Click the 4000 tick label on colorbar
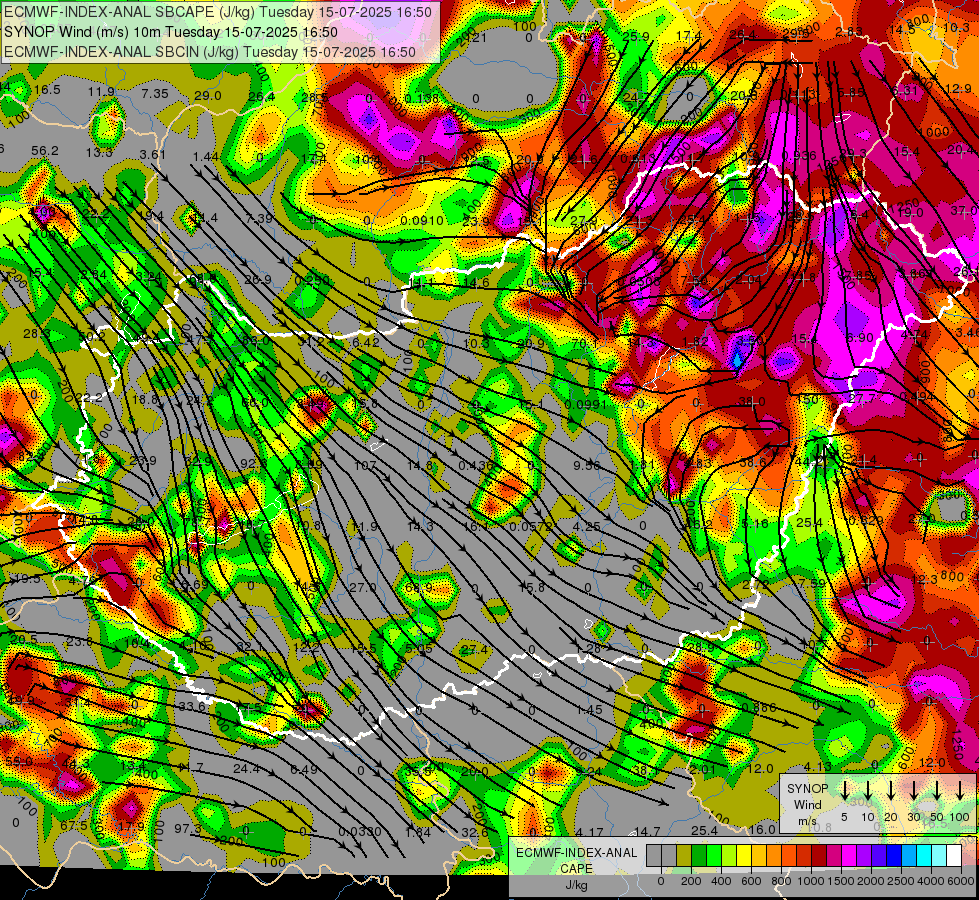This screenshot has height=900, width=979. 931,881
